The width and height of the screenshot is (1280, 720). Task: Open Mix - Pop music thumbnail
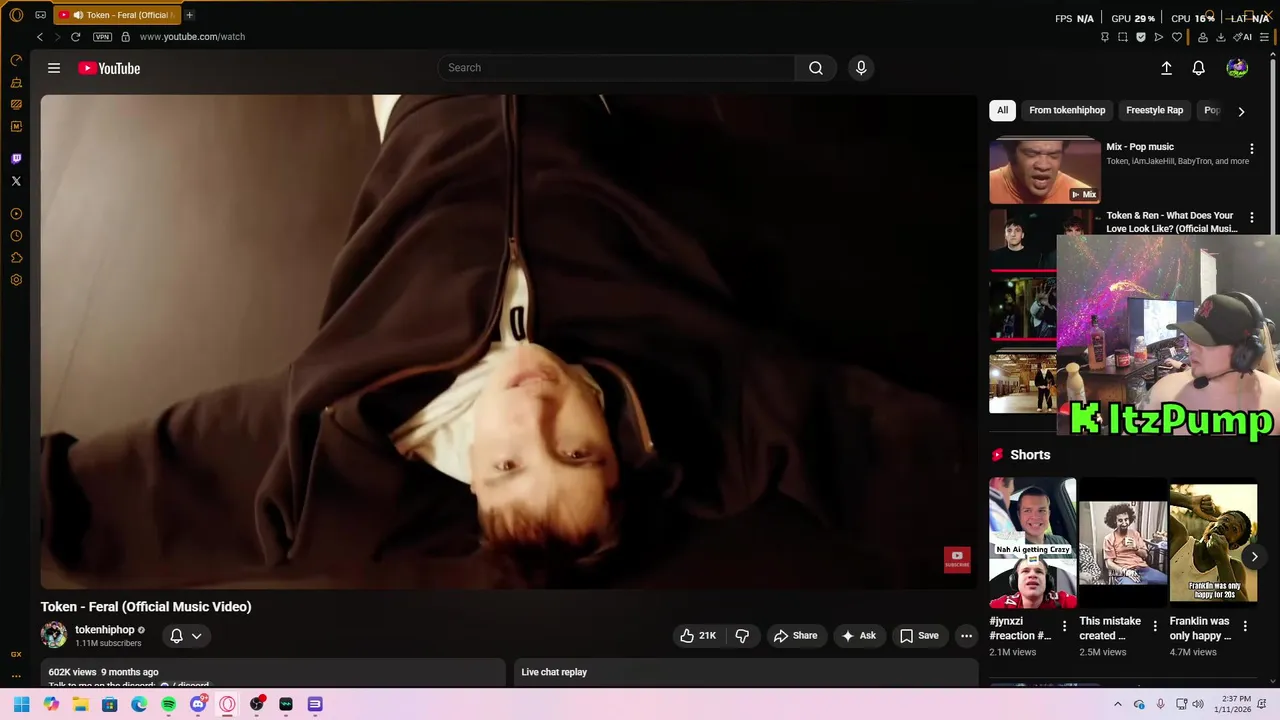[x=1045, y=172]
